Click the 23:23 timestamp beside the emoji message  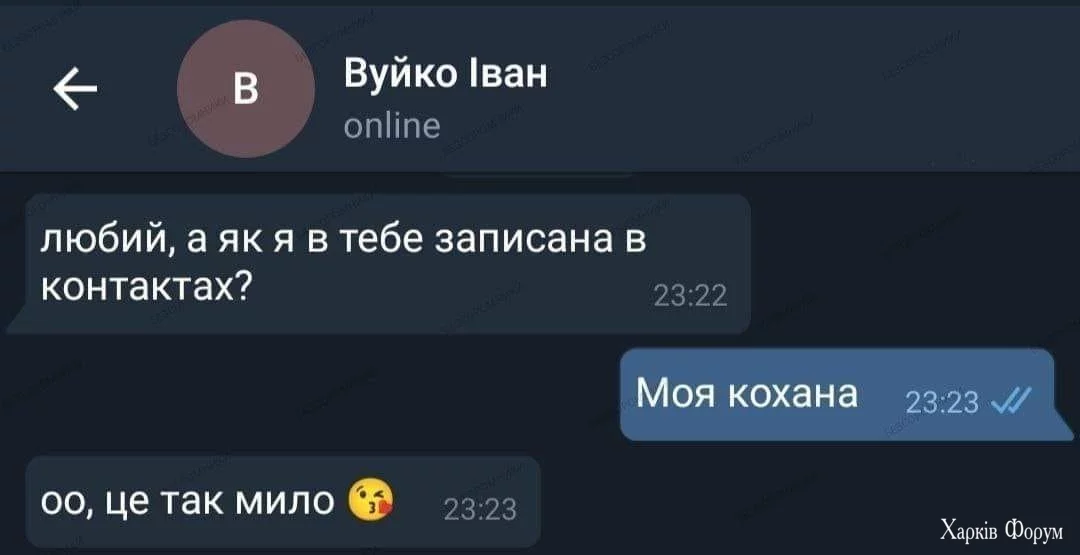click(x=480, y=510)
